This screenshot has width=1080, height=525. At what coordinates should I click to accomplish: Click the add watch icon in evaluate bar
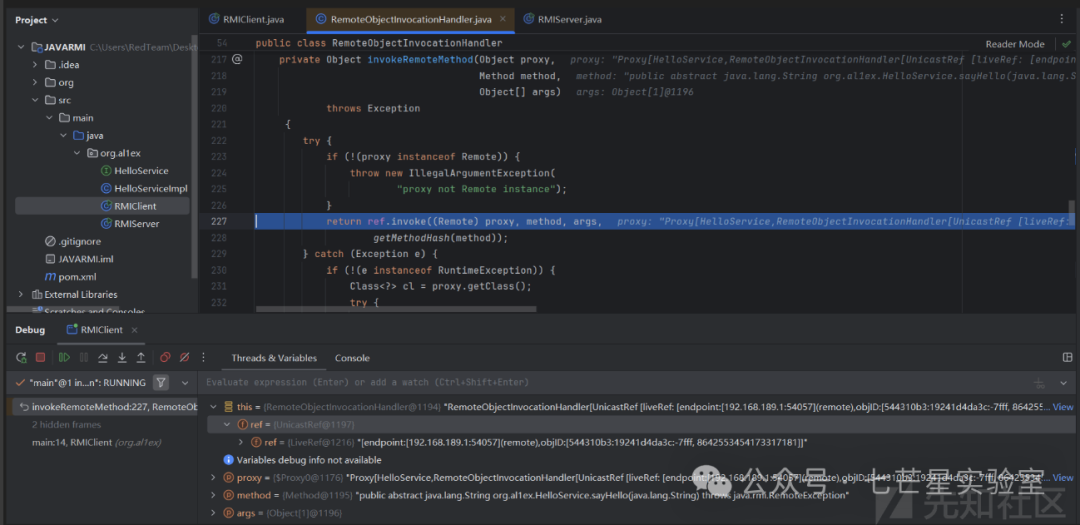point(1038,382)
